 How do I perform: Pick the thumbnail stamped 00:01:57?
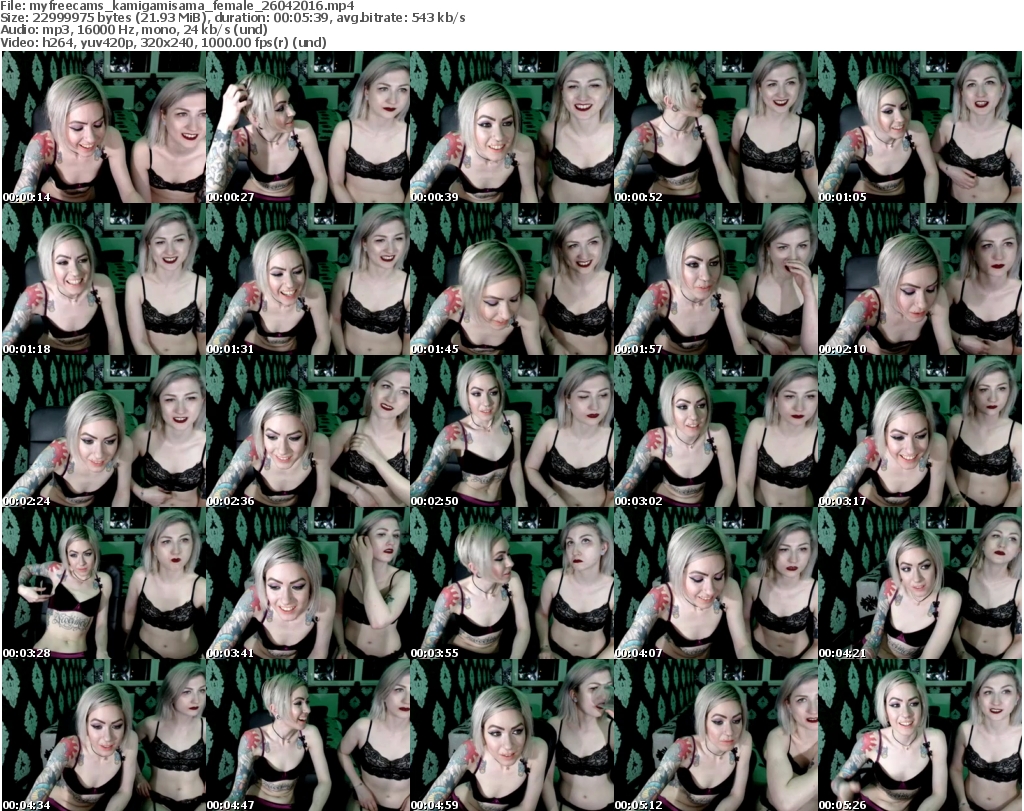[716, 279]
